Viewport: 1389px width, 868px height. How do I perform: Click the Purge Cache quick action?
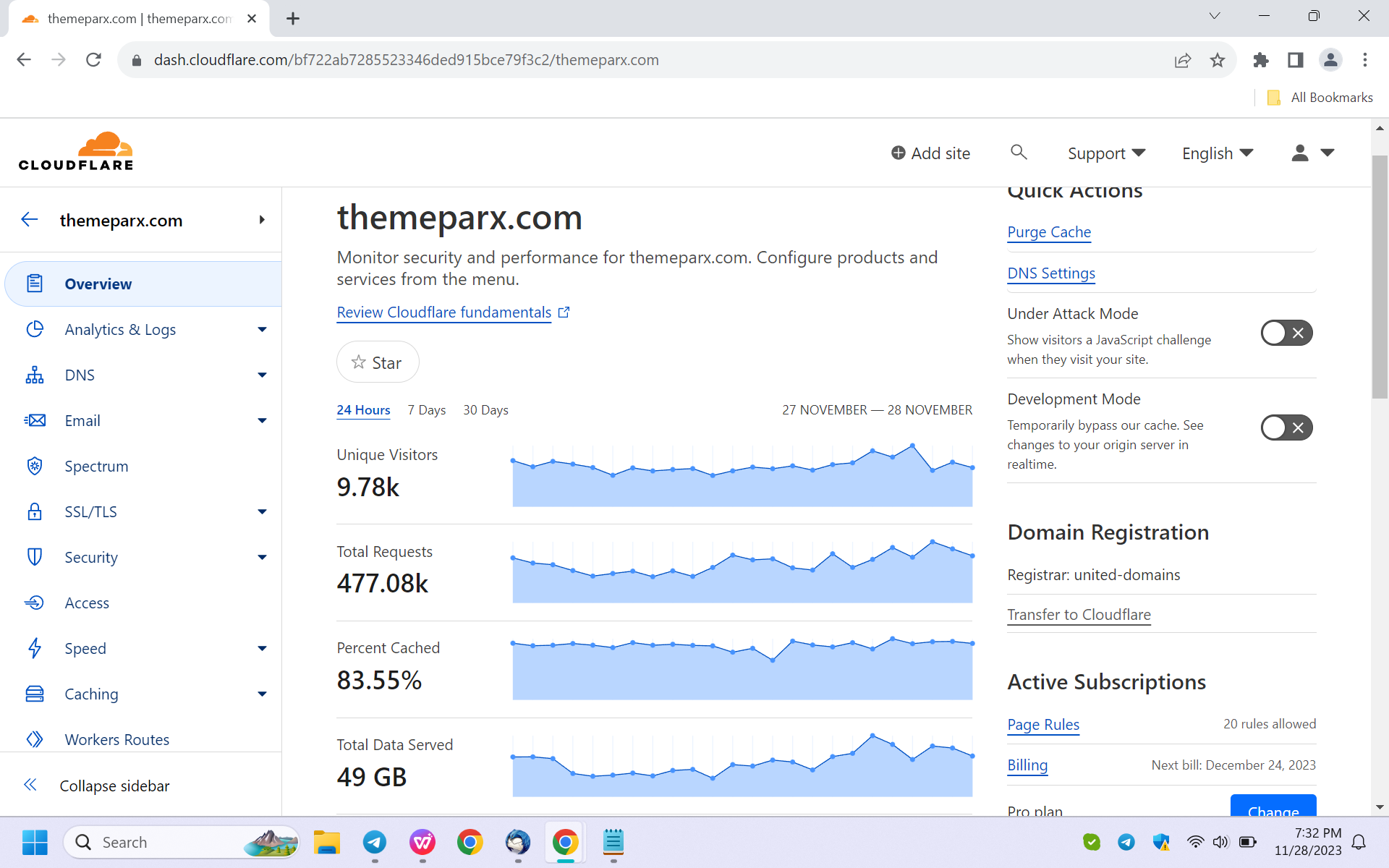click(x=1050, y=231)
